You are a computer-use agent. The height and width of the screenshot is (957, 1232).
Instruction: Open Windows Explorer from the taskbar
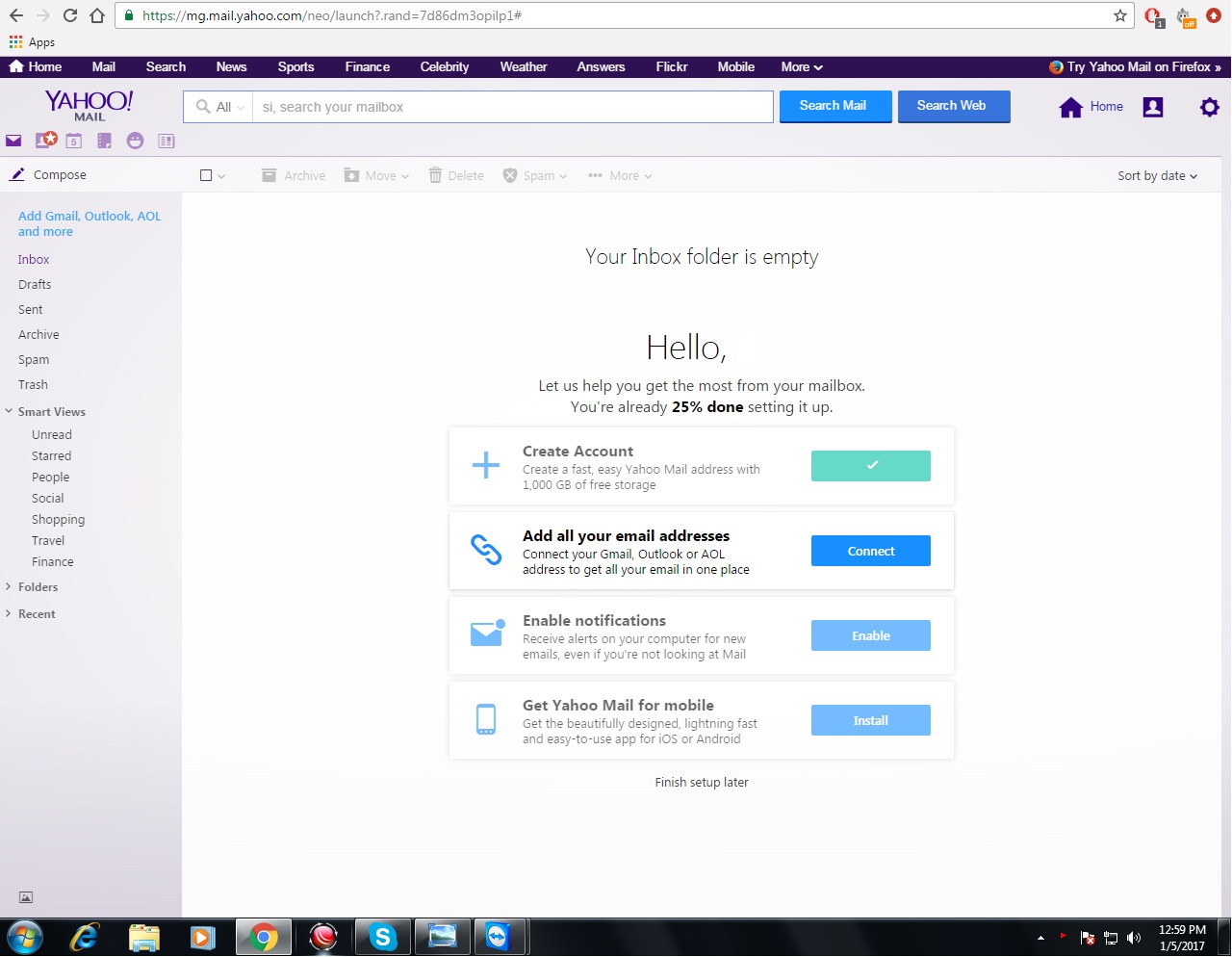coord(144,937)
